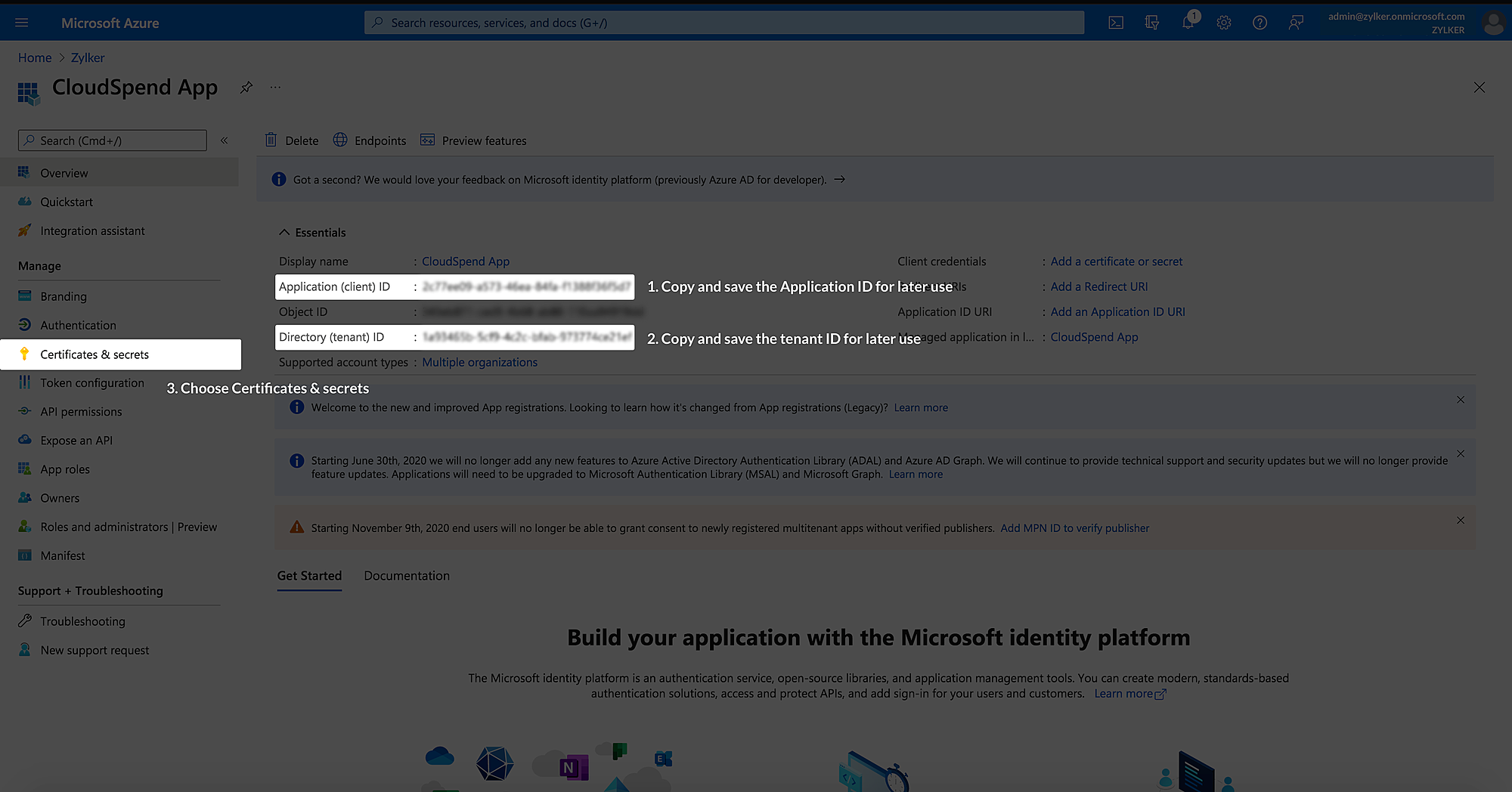The width and height of the screenshot is (1512, 792).
Task: Collapse the Essentials section
Action: 284,232
